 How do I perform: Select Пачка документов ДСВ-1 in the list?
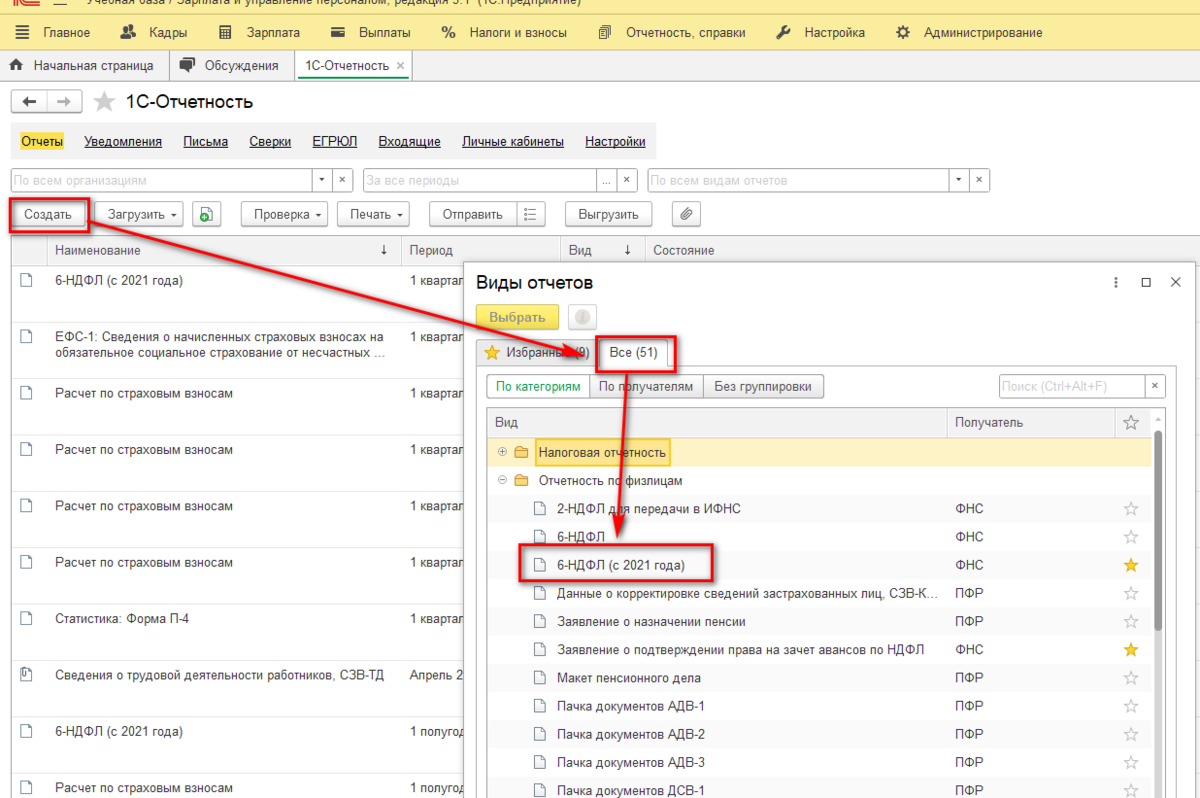820,790
